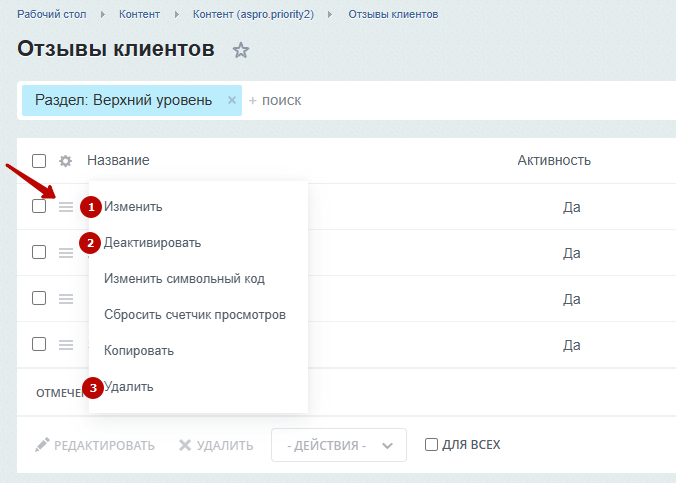This screenshot has width=676, height=483.
Task: Toggle the select-all checkbox in header
Action: [x=39, y=161]
